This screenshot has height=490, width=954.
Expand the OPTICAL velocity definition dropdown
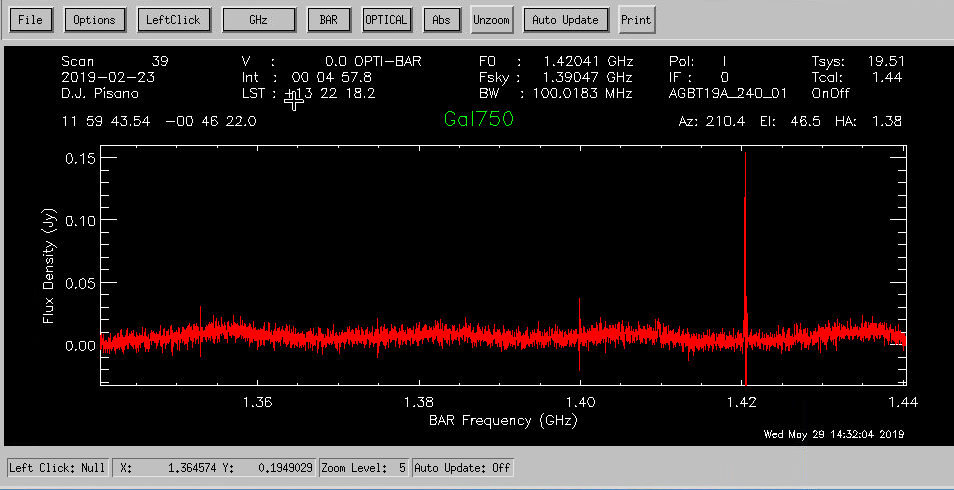tap(386, 19)
